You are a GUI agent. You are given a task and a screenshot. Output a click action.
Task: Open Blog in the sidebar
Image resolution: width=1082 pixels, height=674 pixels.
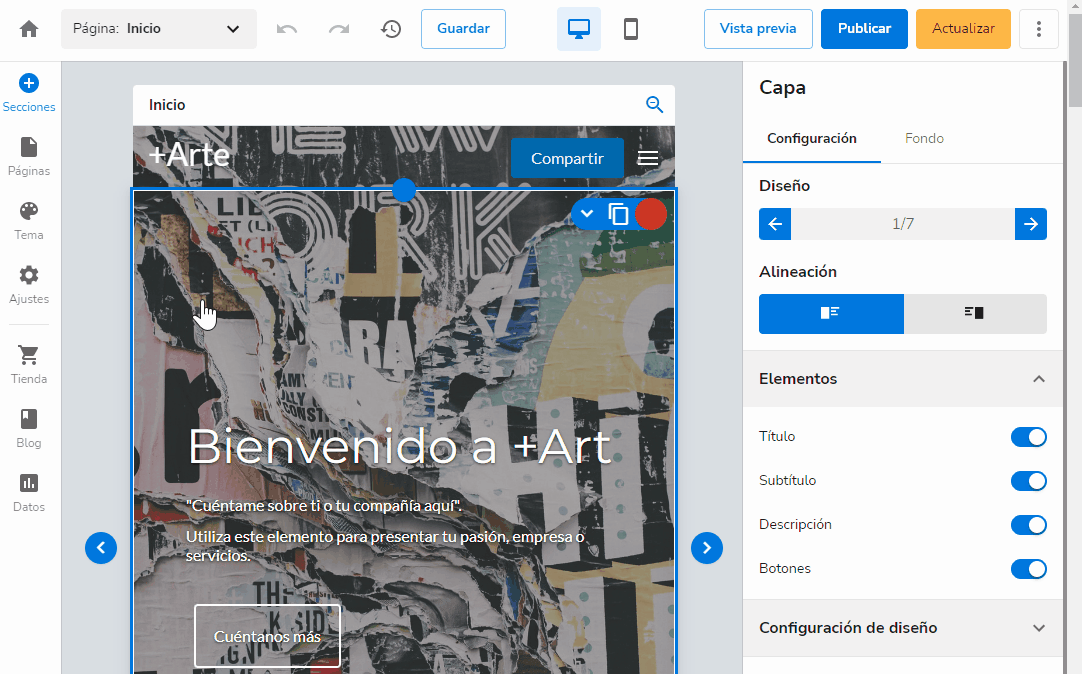coord(29,430)
